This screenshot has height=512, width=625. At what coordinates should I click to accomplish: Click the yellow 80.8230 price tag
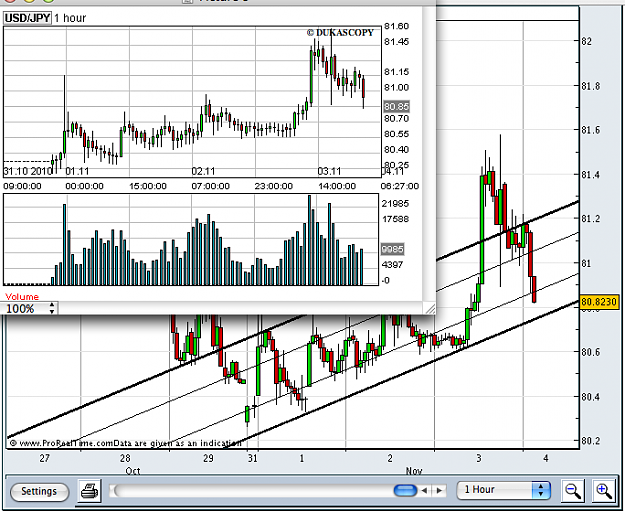[x=599, y=302]
